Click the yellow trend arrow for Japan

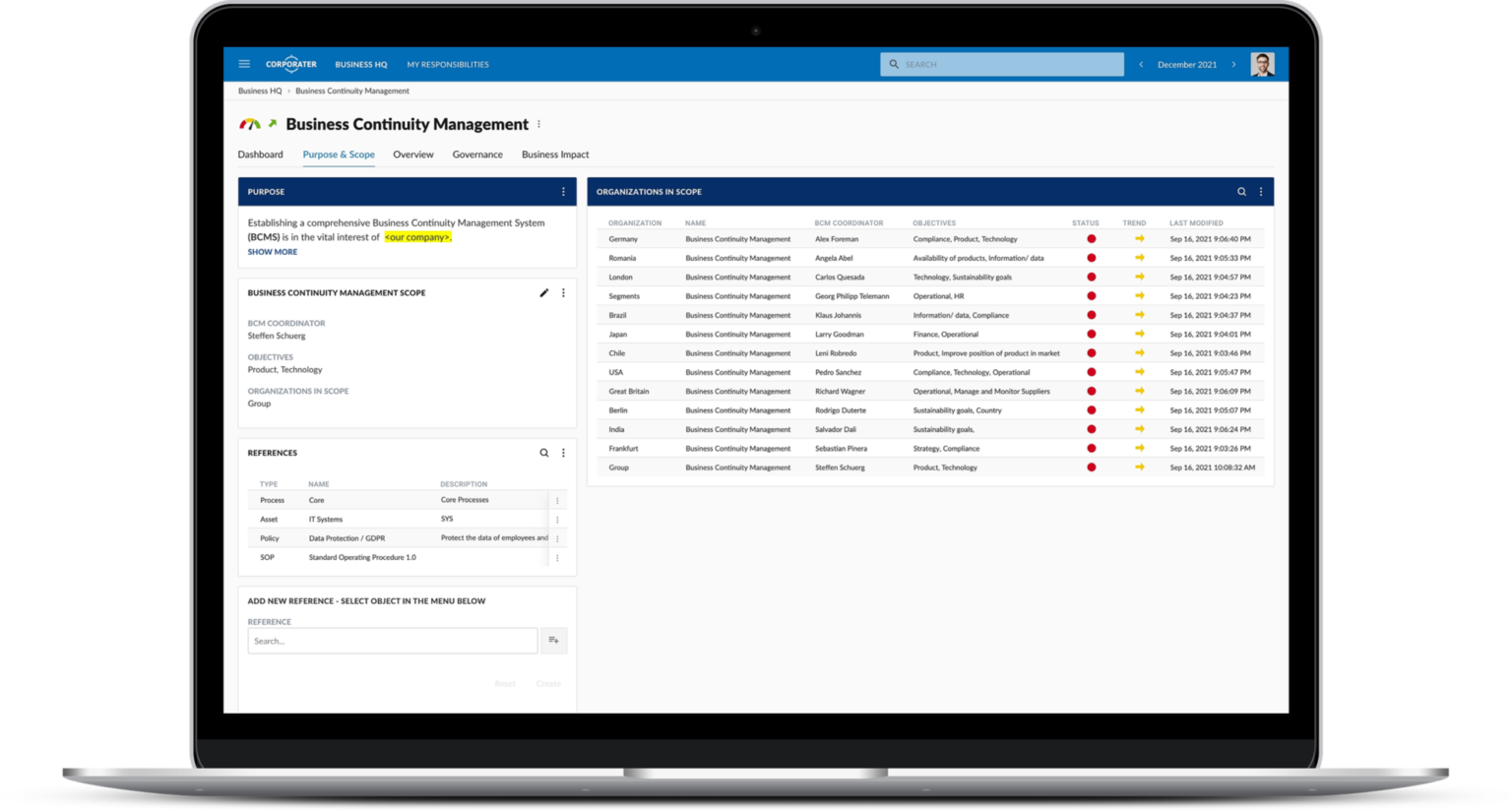coord(1139,334)
